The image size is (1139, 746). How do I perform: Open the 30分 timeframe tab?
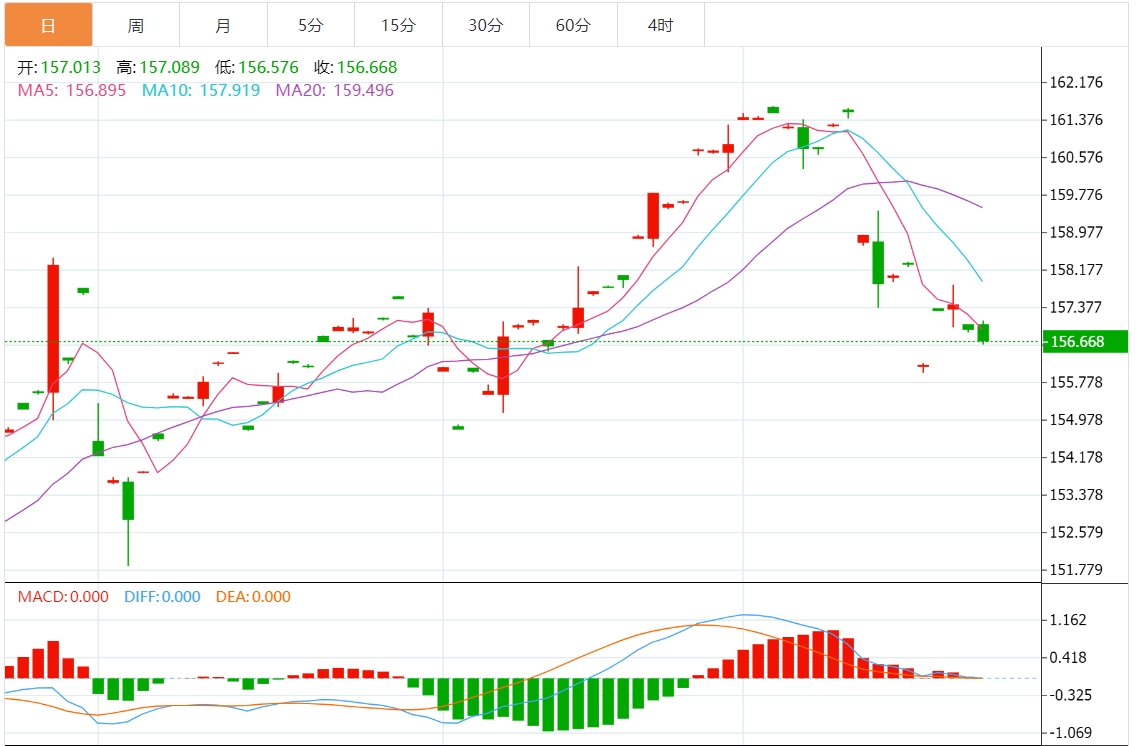486,25
